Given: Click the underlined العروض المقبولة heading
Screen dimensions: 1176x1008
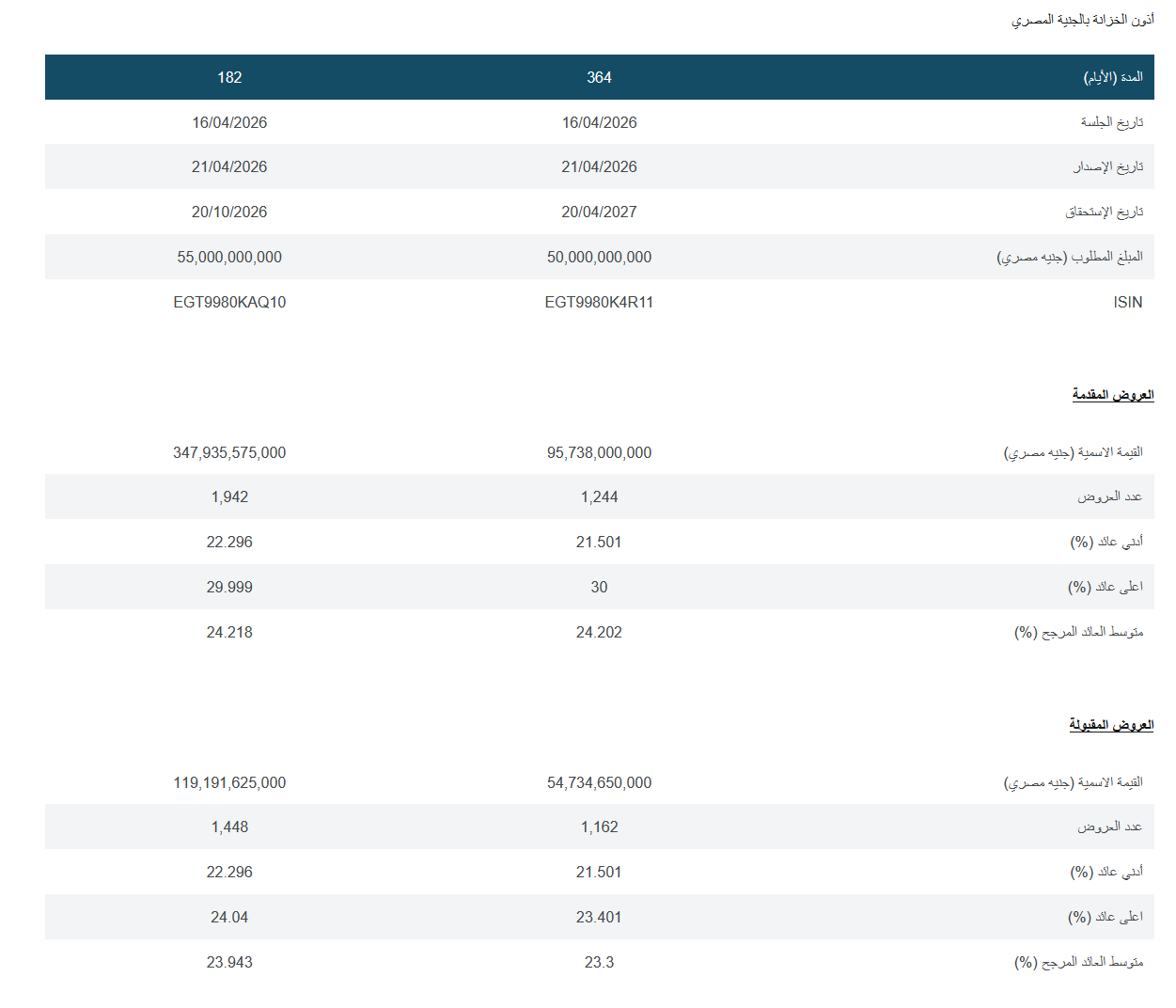Looking at the screenshot, I should click(x=1110, y=724).
